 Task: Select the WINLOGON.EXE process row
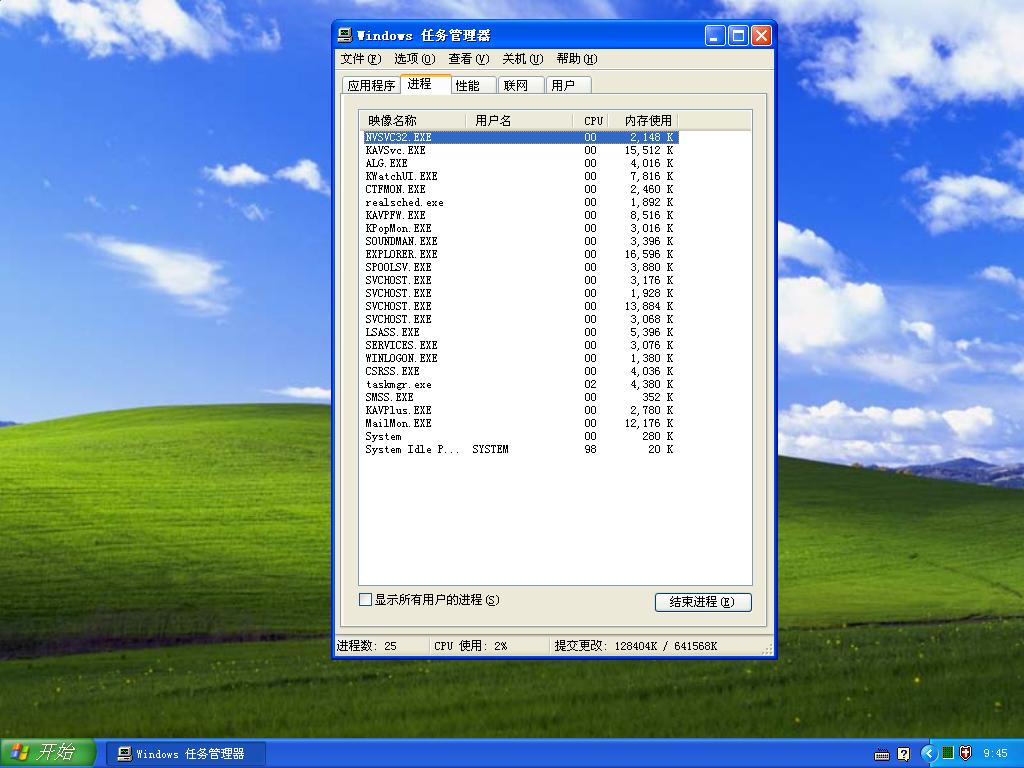[521, 358]
